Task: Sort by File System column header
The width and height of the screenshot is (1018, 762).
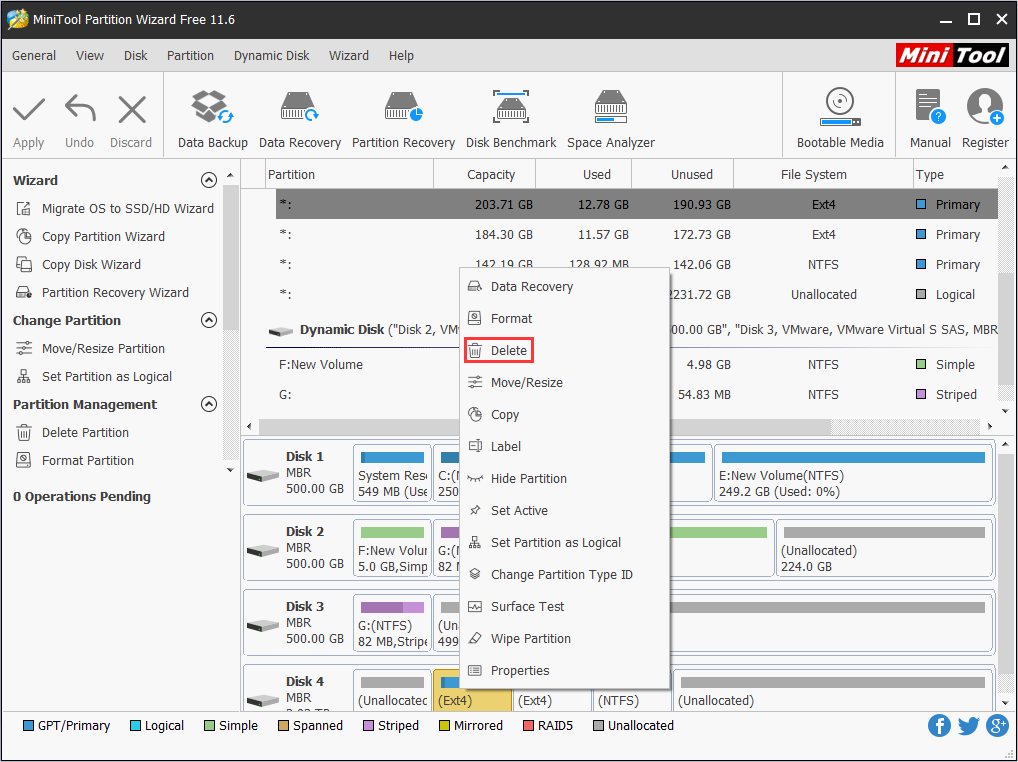Action: (x=823, y=175)
